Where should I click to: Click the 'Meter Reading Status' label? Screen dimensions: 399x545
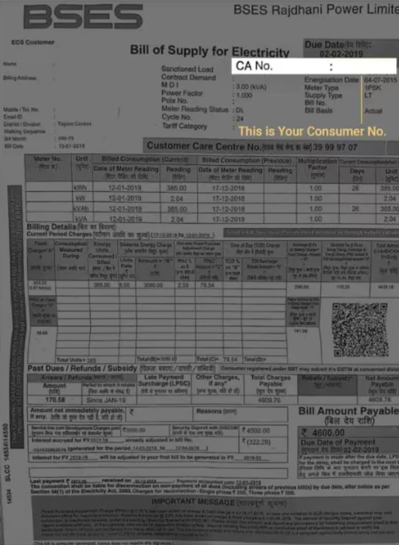[195, 109]
